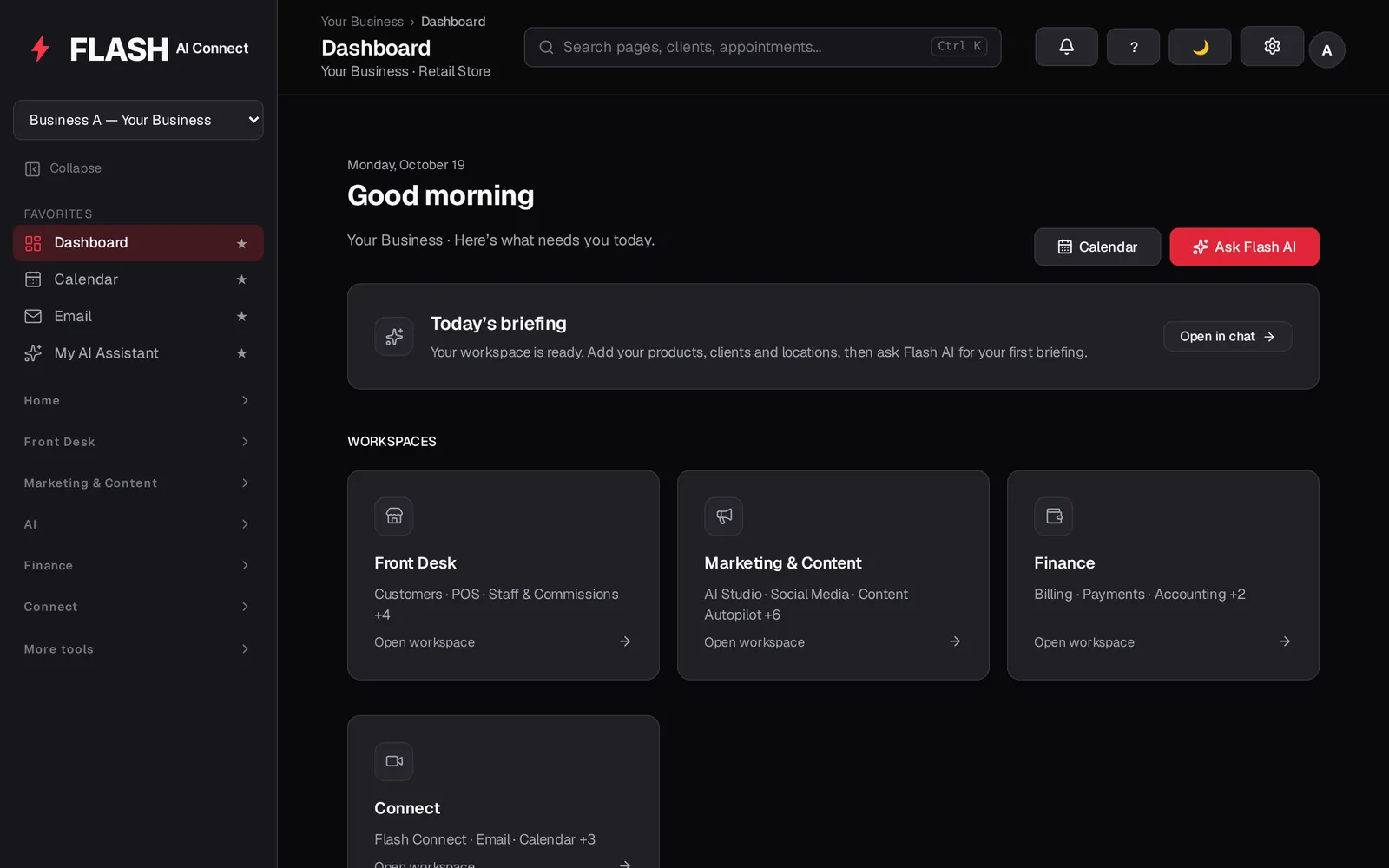Expand the Front Desk sidebar section
1389x868 pixels.
point(138,442)
